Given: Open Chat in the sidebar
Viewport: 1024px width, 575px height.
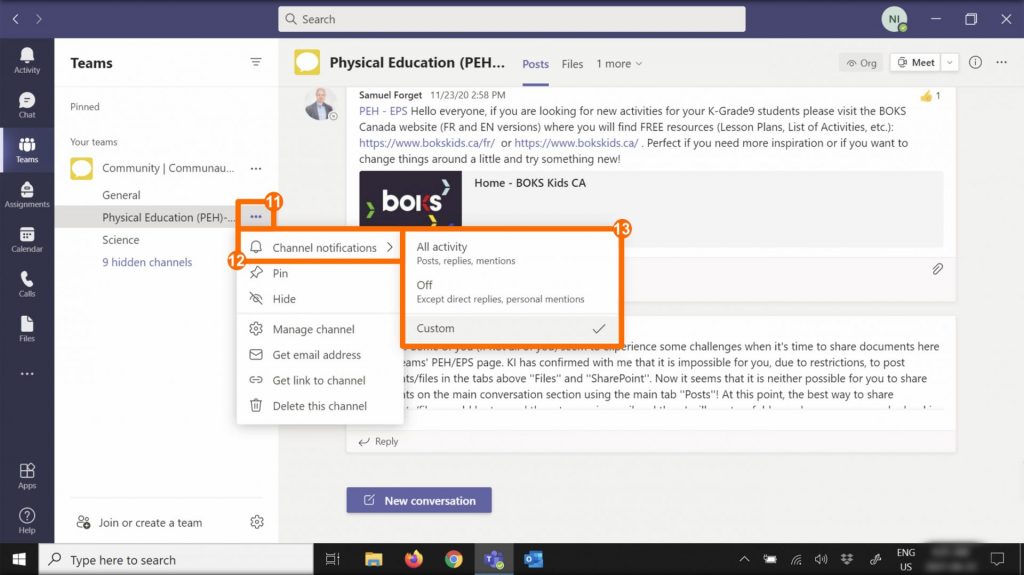Looking at the screenshot, I should [x=27, y=105].
